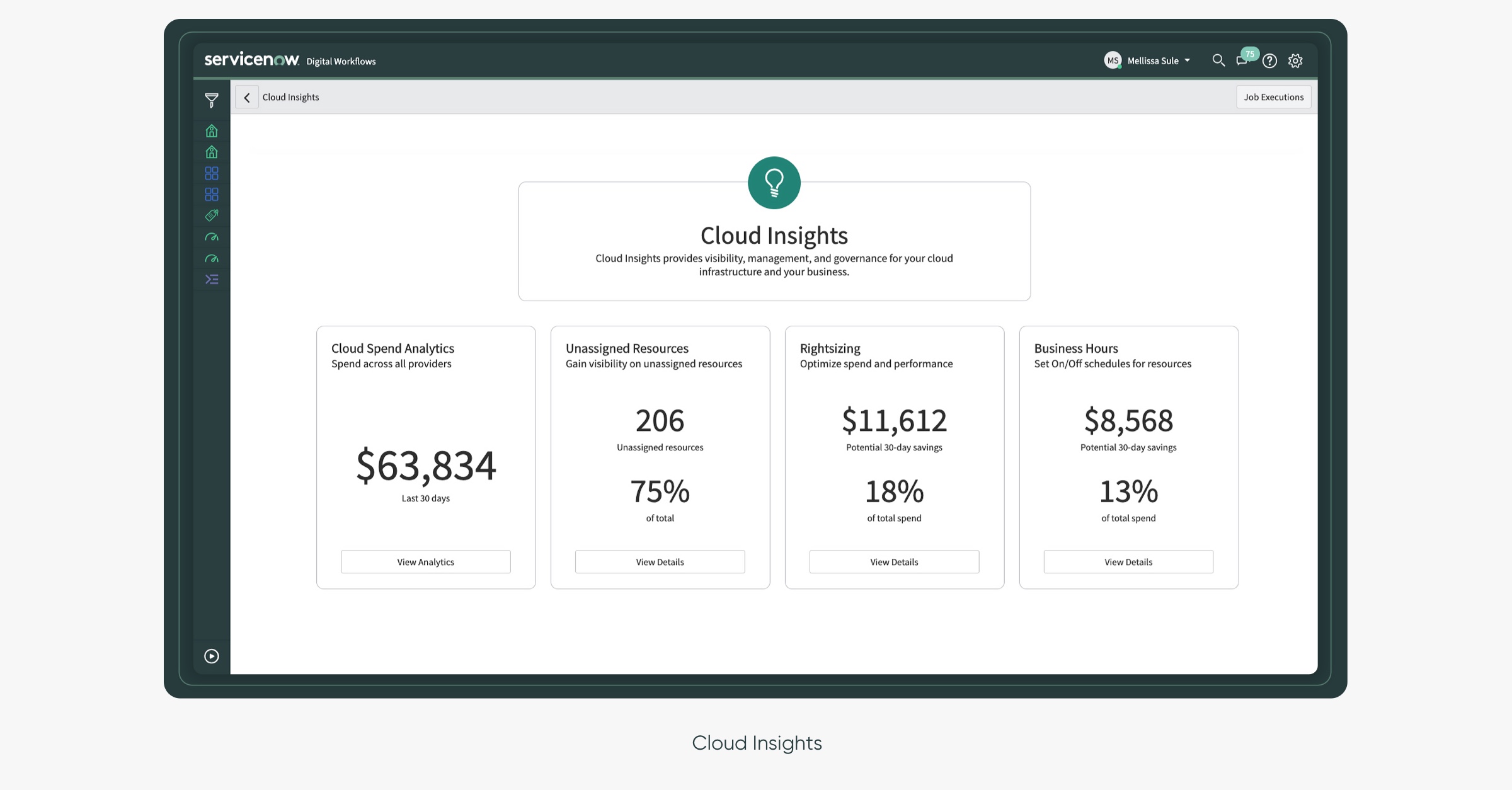Click the Job Executions button
1512x790 pixels.
[1273, 97]
